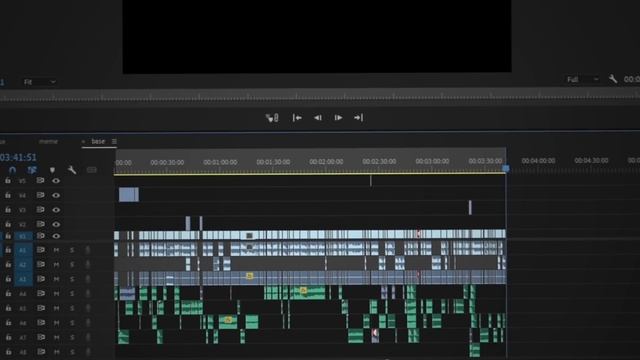This screenshot has width=640, height=360.
Task: Enable voice-over record on track A3
Action: coord(88,279)
